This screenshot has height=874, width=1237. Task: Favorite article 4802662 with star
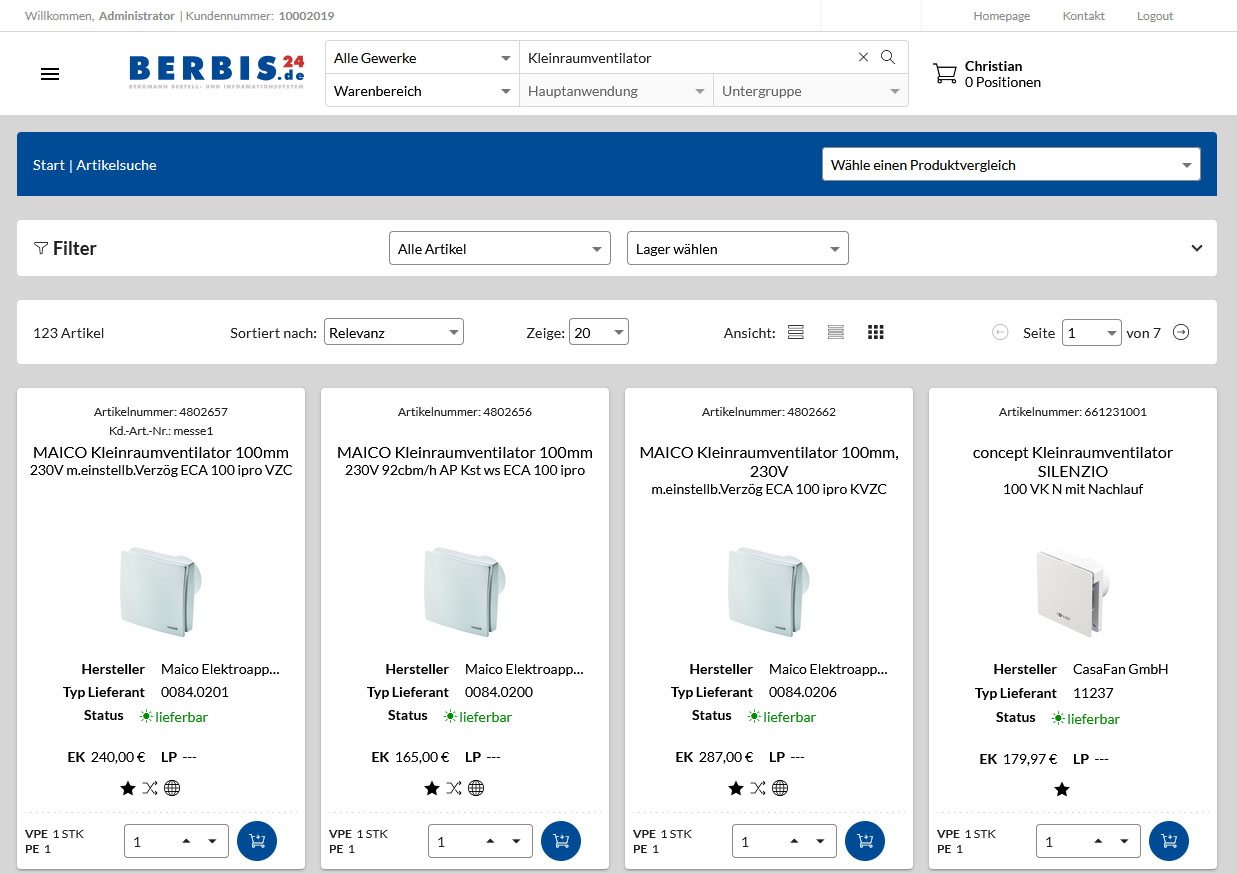click(x=736, y=788)
